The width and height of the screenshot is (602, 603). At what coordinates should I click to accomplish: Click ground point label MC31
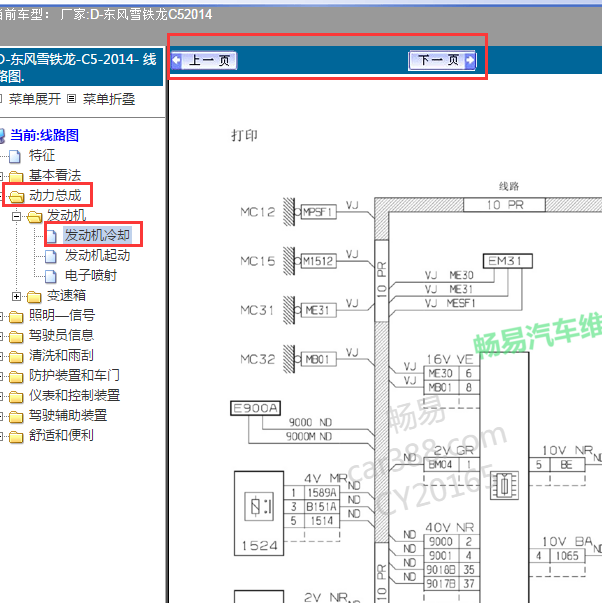[257, 310]
